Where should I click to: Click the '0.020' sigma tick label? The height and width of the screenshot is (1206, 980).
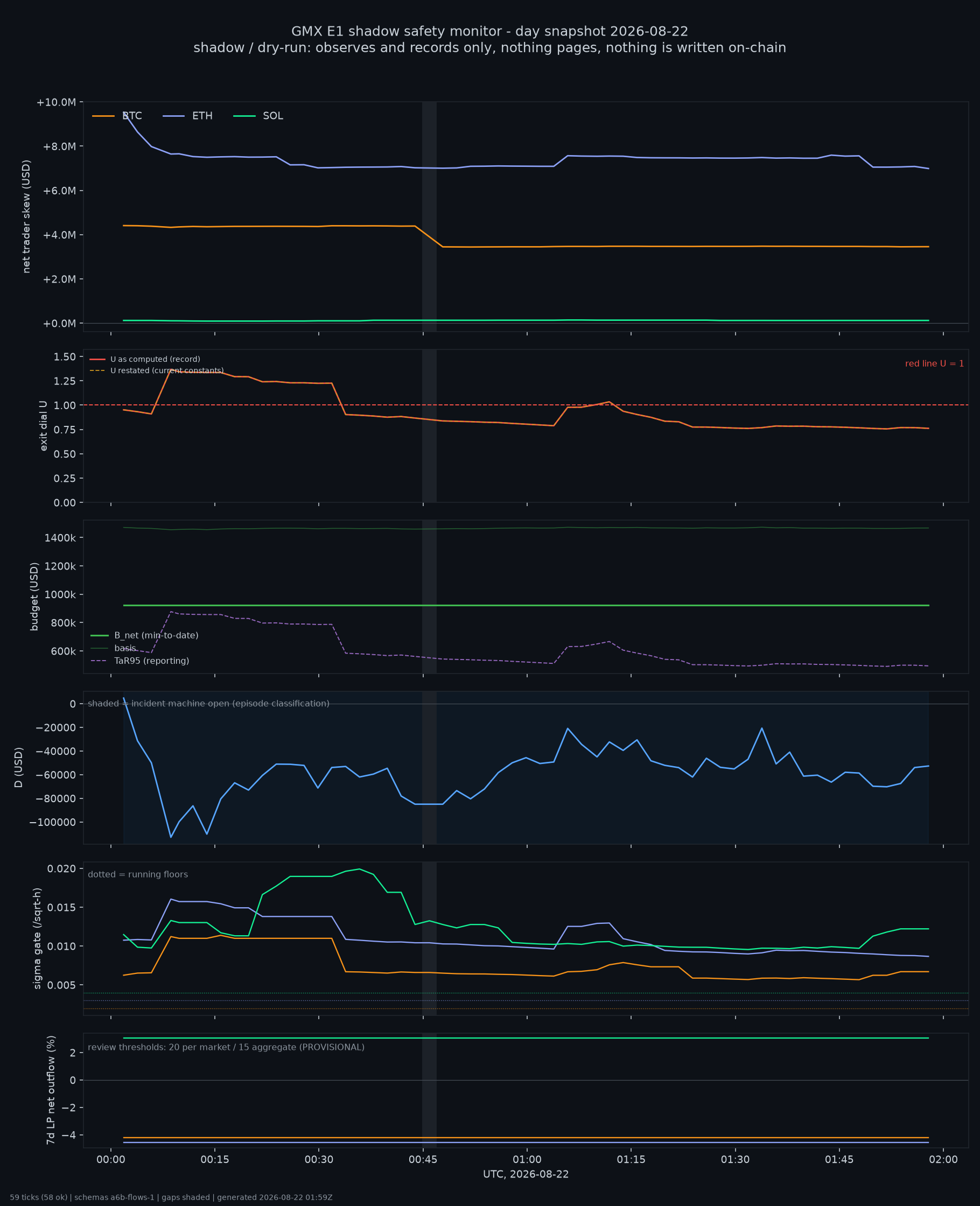[62, 869]
